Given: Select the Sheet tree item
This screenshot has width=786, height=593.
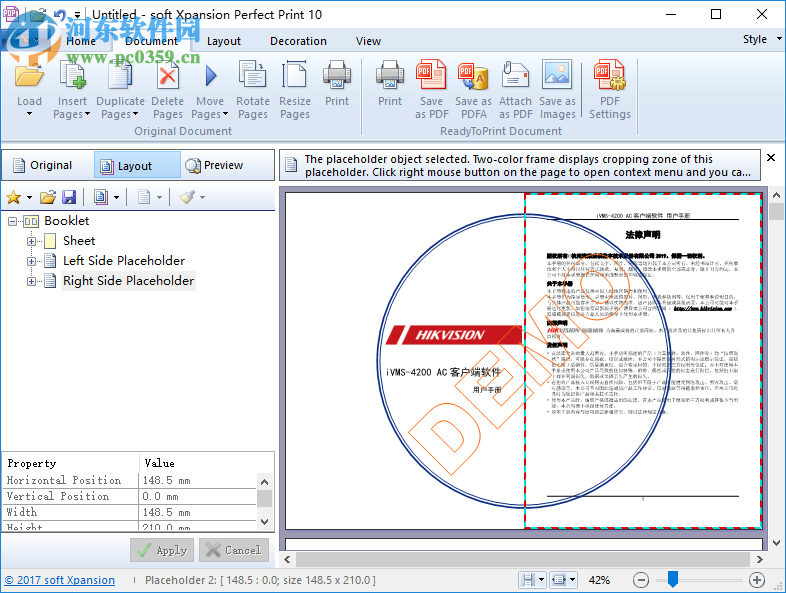Looking at the screenshot, I should pos(79,241).
